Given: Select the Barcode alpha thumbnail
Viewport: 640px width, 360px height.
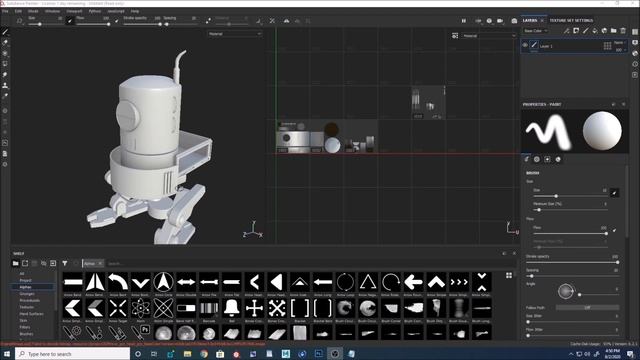Looking at the screenshot, I should pos(209,308).
